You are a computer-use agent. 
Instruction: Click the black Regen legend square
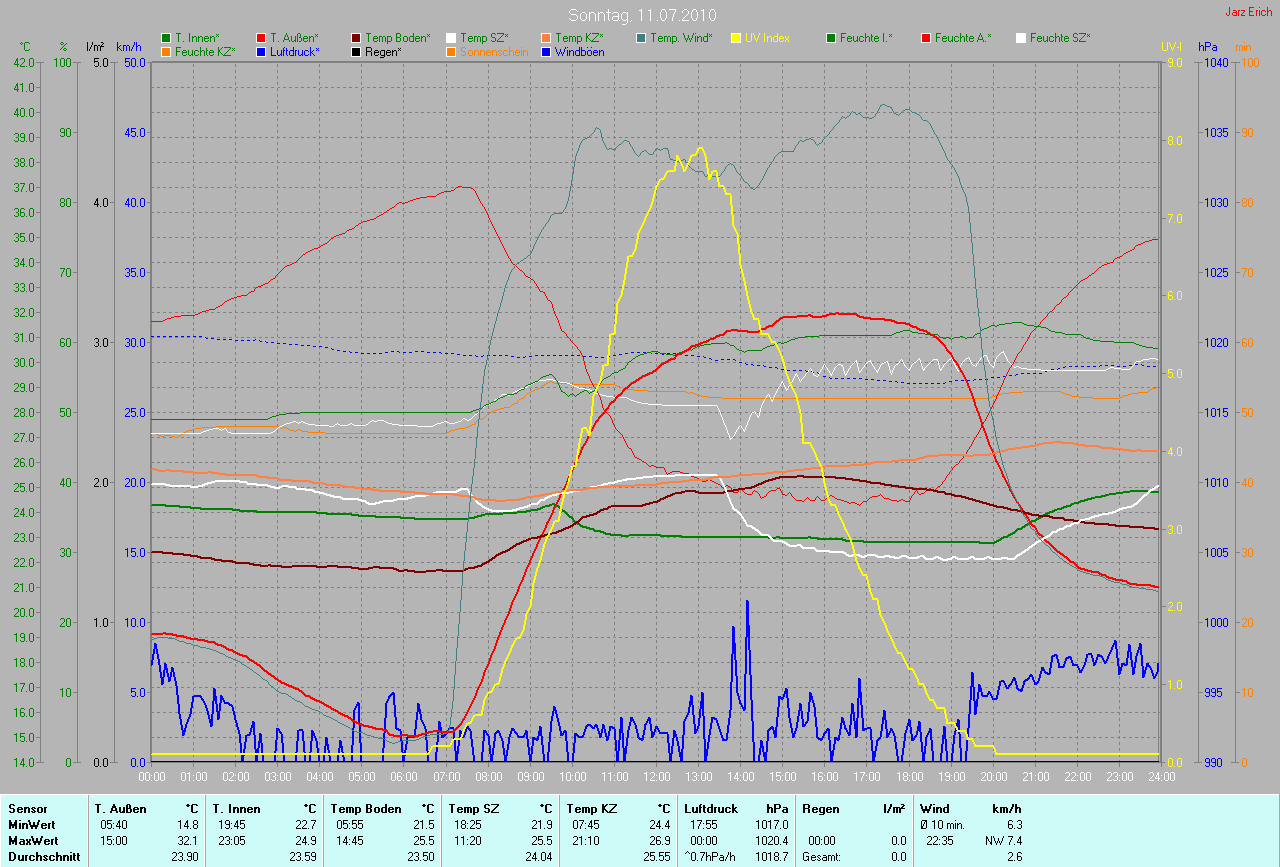pos(356,51)
